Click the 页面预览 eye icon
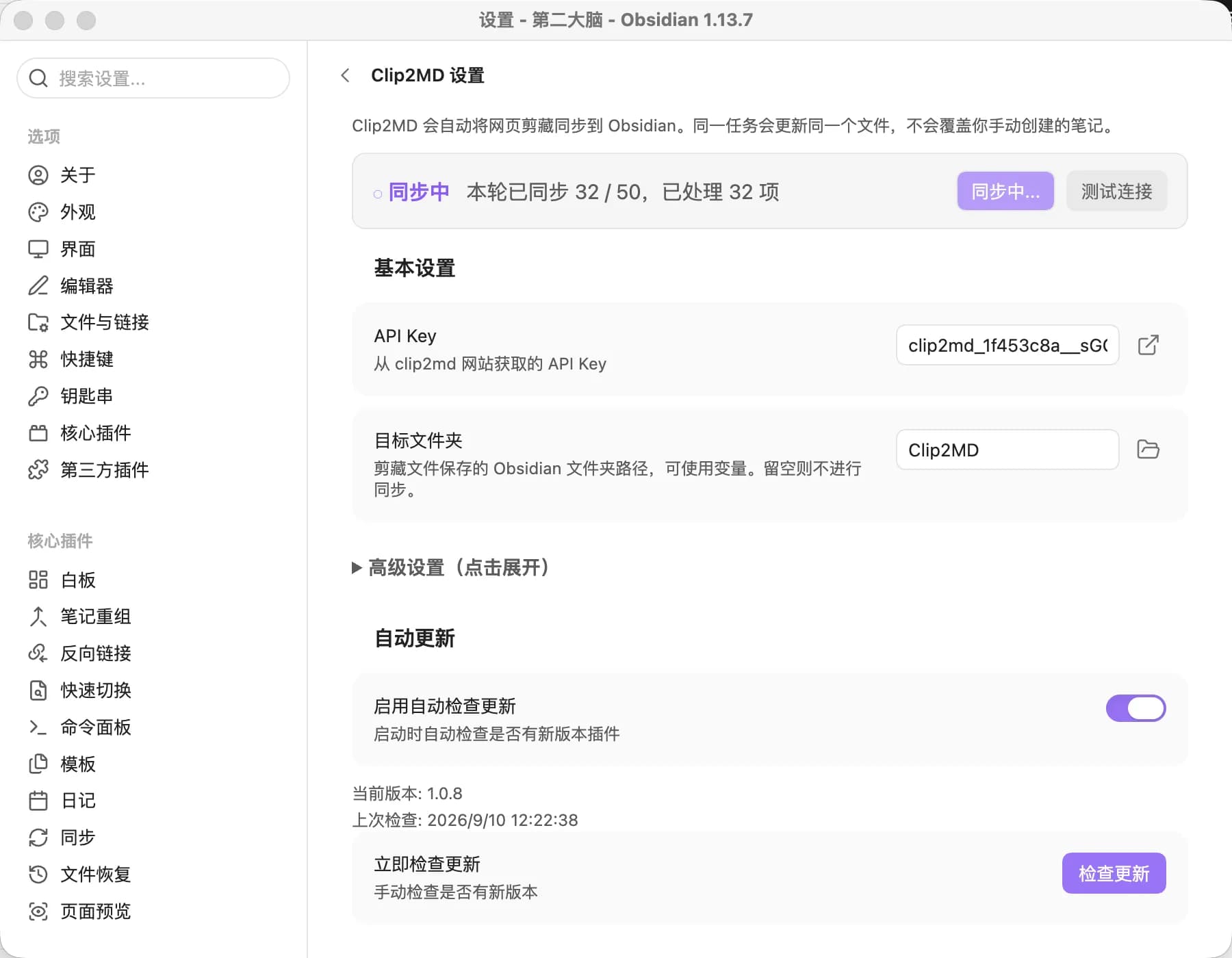 (38, 911)
